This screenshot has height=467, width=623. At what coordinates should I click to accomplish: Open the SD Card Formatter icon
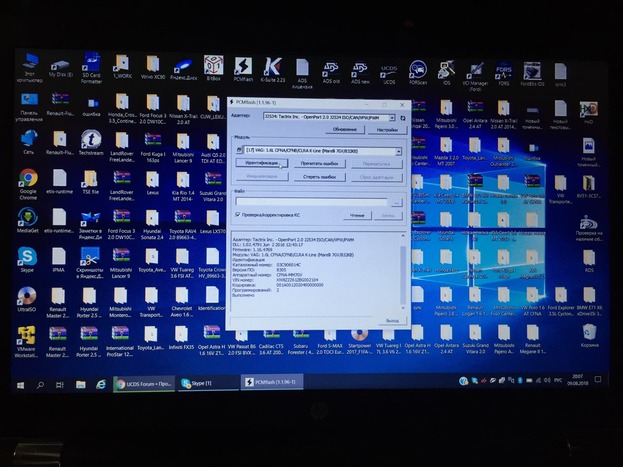tap(92, 67)
